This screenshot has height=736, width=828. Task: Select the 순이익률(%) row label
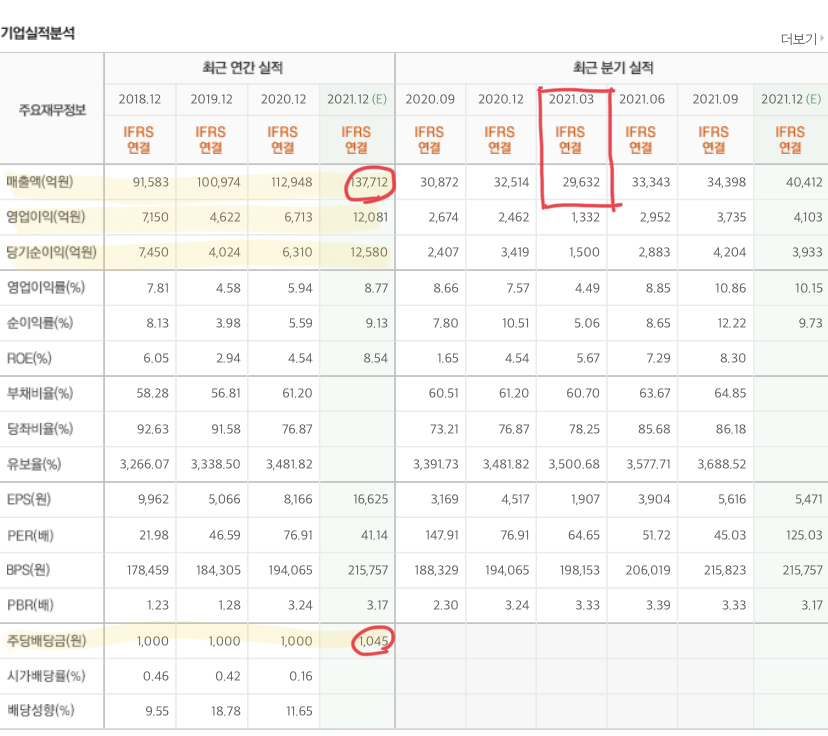point(40,323)
